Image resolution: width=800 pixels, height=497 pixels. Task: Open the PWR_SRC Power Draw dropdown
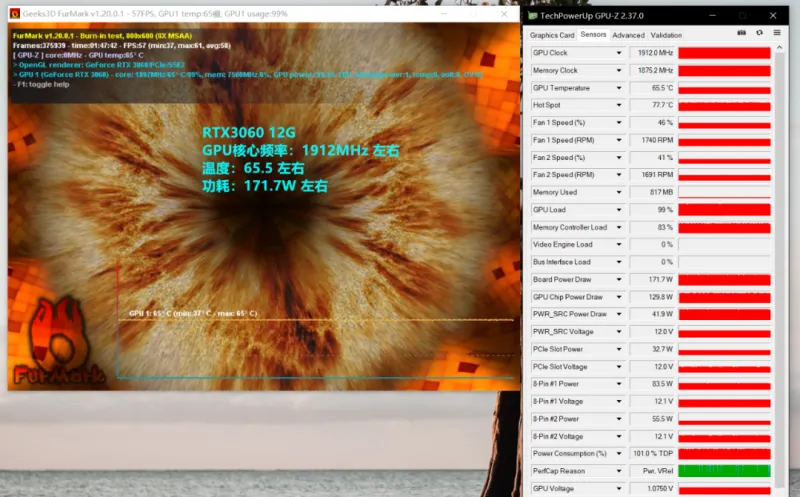(x=619, y=314)
